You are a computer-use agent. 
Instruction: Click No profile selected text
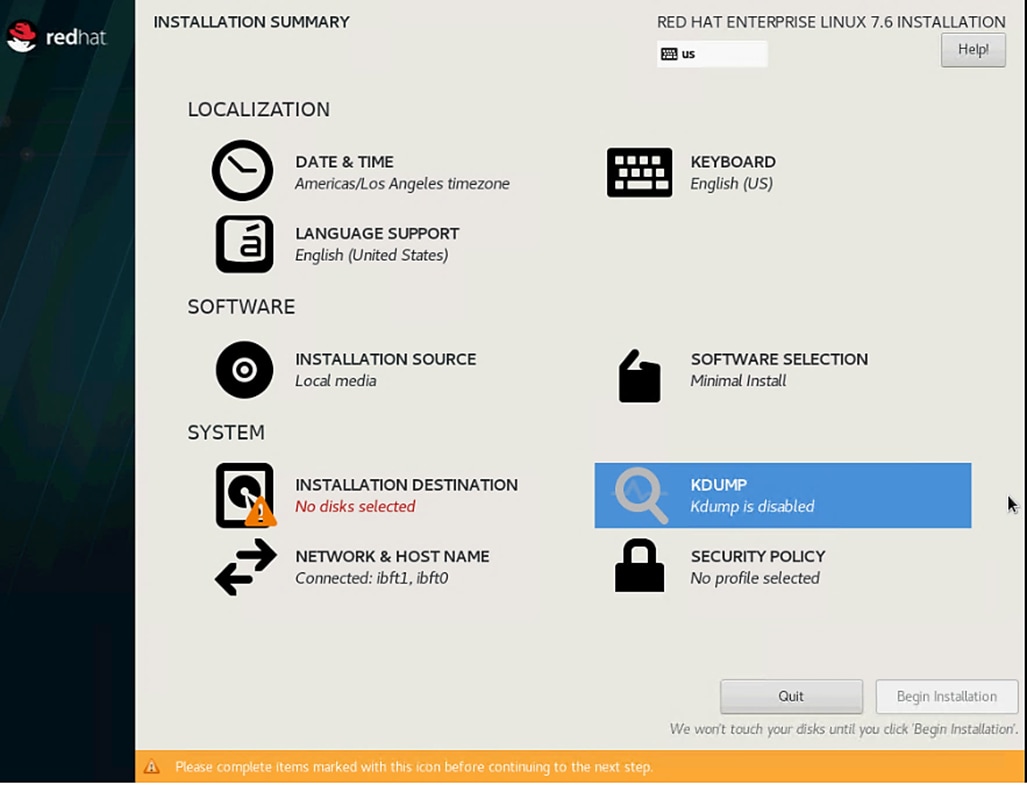click(755, 578)
